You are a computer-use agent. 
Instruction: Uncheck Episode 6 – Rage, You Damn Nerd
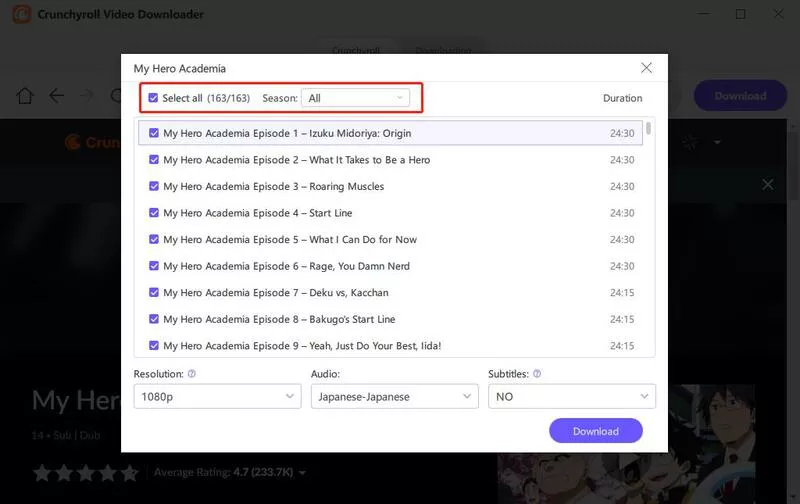pyautogui.click(x=154, y=266)
